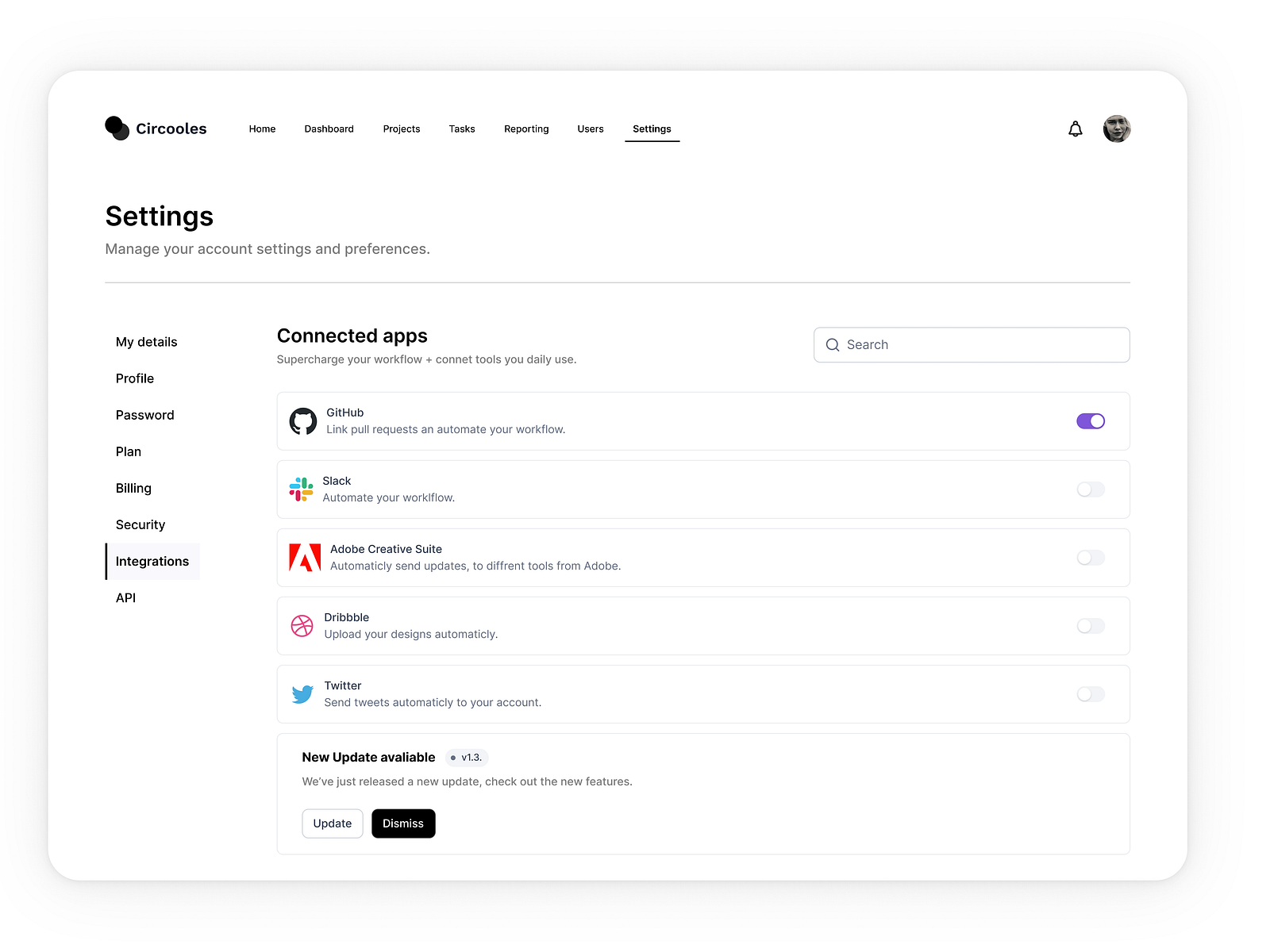Image resolution: width=1270 pixels, height=952 pixels.
Task: Select Billing in the settings sidebar
Action: [133, 488]
